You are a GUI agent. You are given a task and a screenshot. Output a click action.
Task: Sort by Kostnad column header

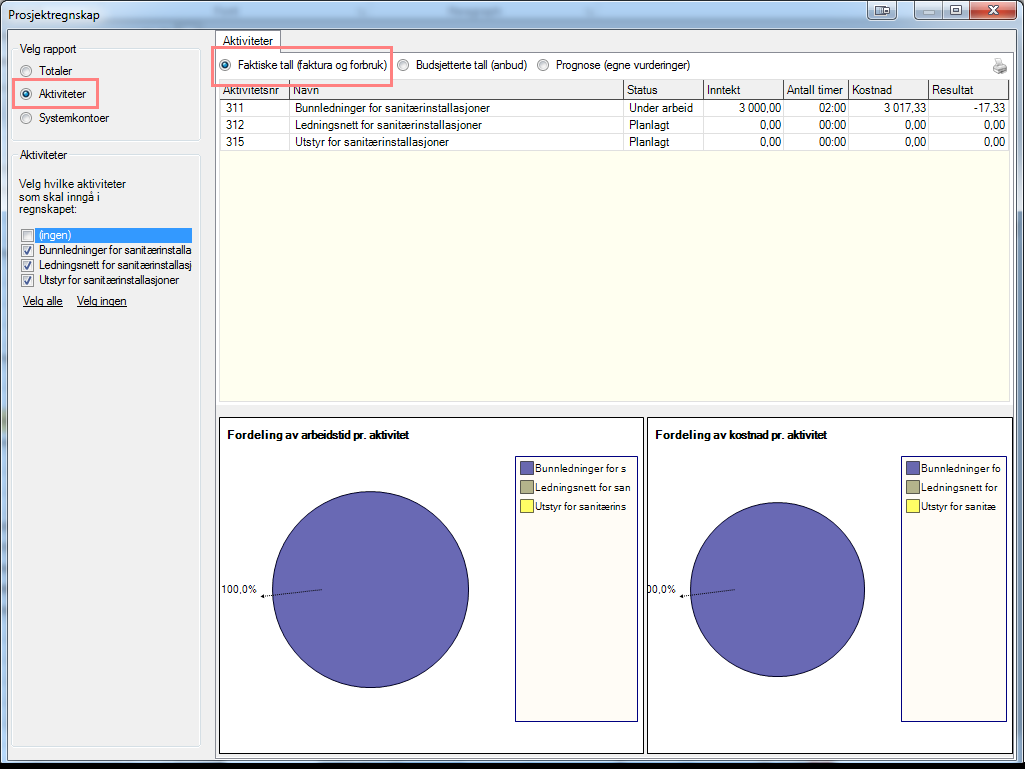[x=888, y=90]
